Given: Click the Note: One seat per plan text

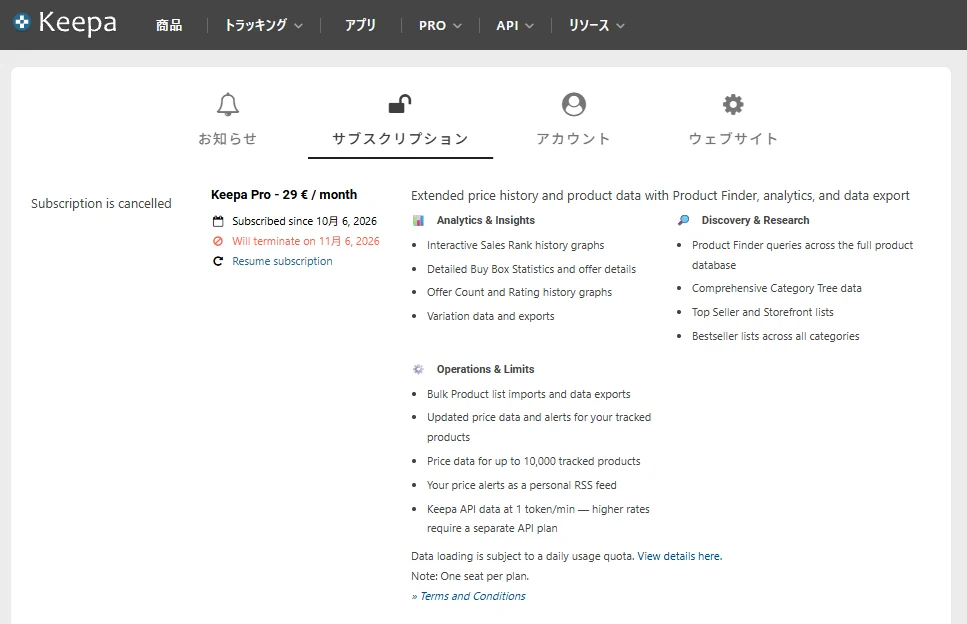Looking at the screenshot, I should pyautogui.click(x=470, y=577).
